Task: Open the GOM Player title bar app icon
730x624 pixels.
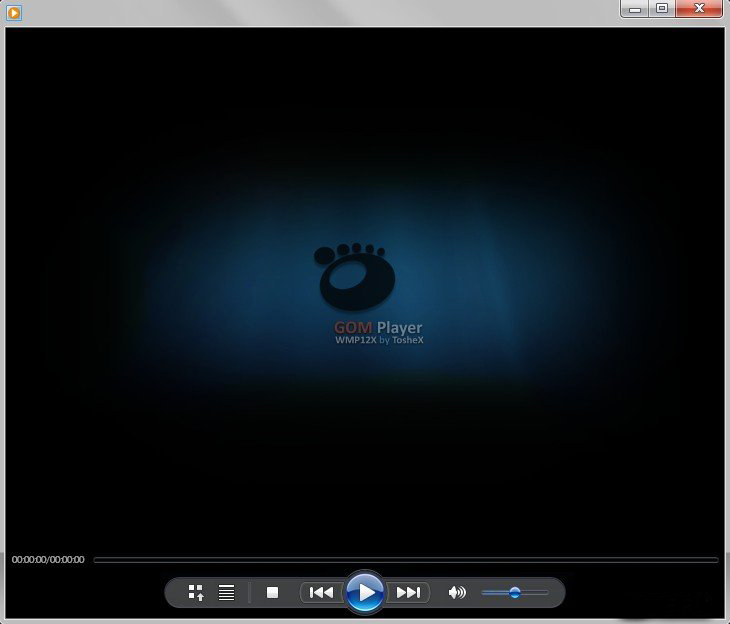Action: 14,13
